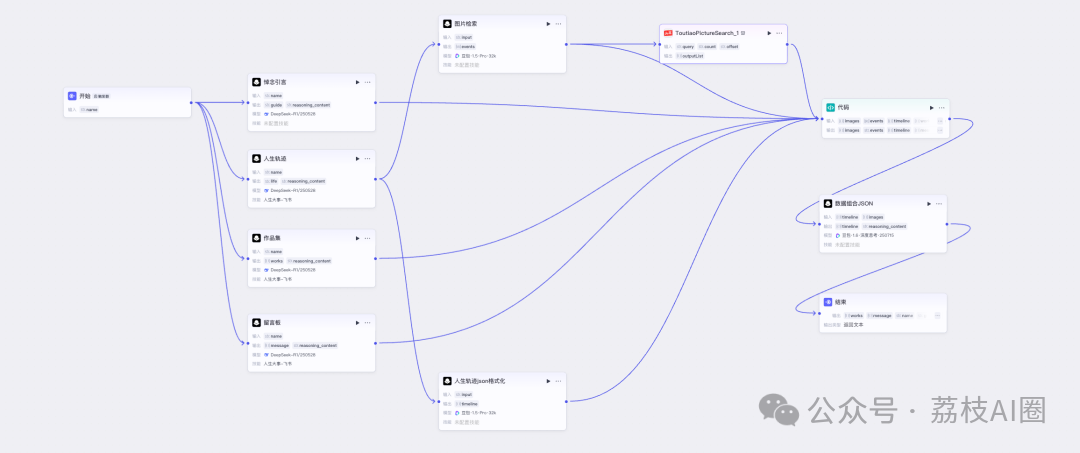The image size is (1080, 453).
Task: Open more options menu of 人生轨迹json格式化
Action: [558, 381]
